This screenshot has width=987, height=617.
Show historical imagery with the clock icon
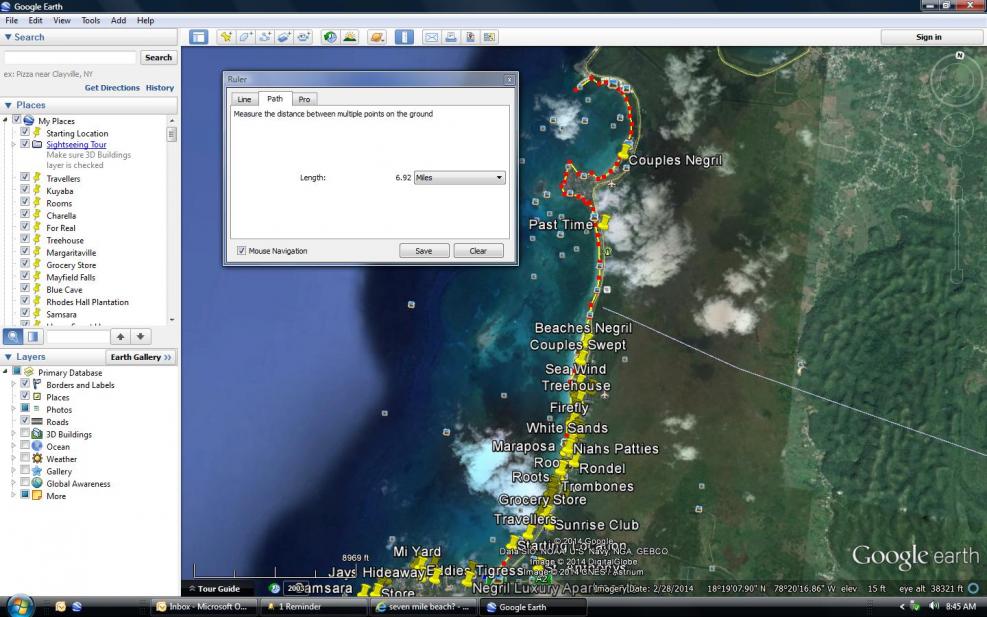click(330, 37)
